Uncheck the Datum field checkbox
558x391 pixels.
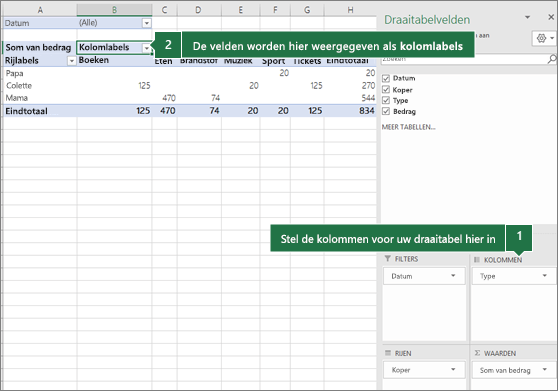coord(386,78)
